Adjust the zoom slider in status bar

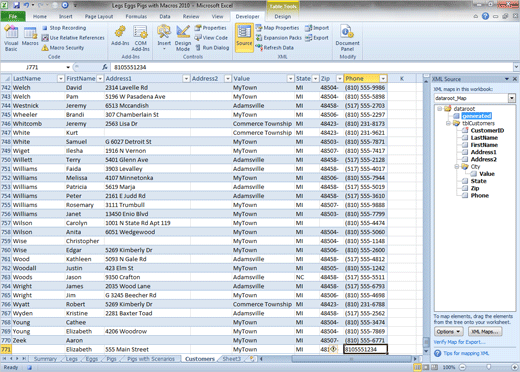[488, 367]
